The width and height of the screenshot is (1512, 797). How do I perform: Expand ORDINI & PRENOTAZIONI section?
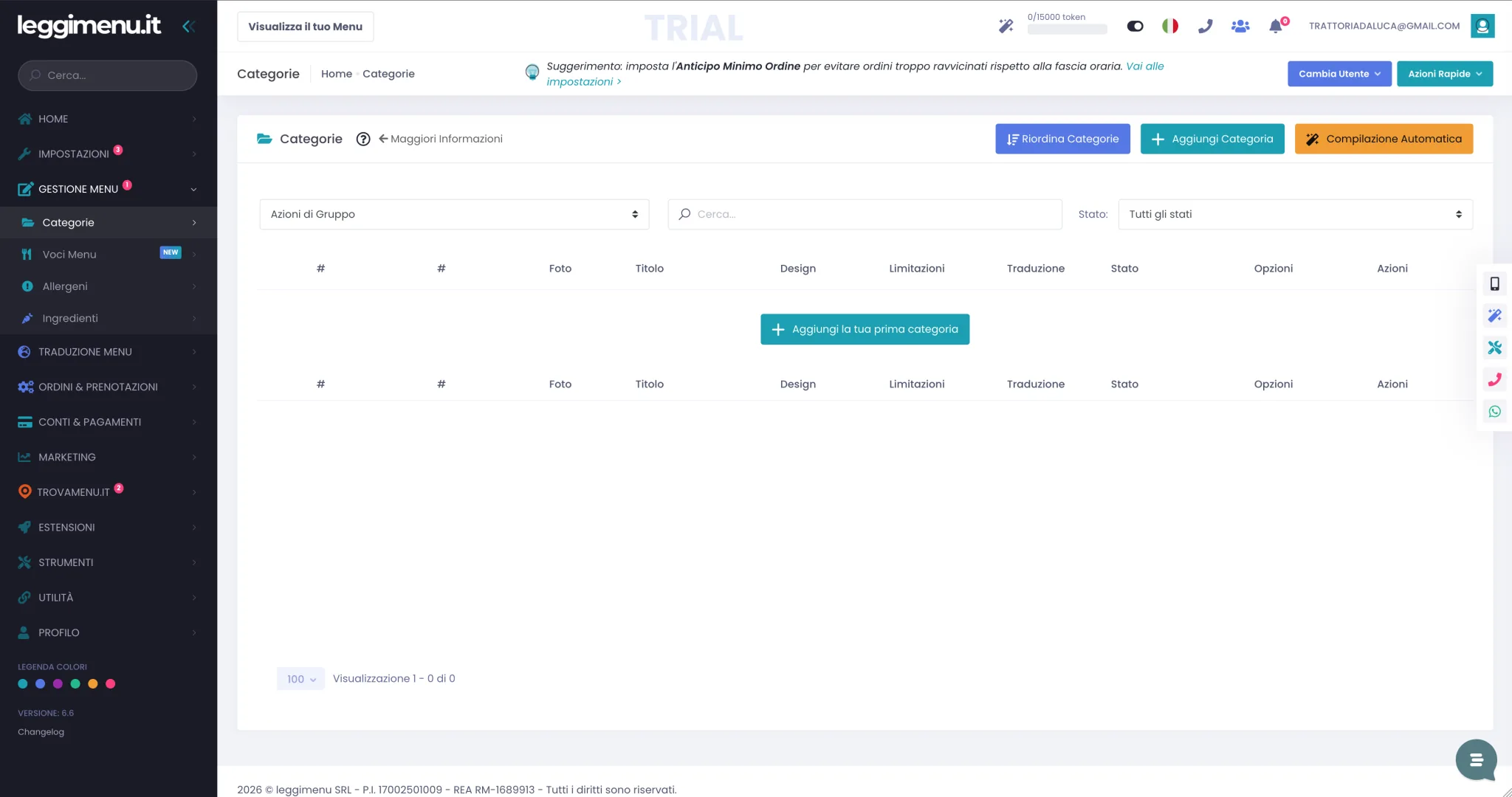pyautogui.click(x=109, y=387)
